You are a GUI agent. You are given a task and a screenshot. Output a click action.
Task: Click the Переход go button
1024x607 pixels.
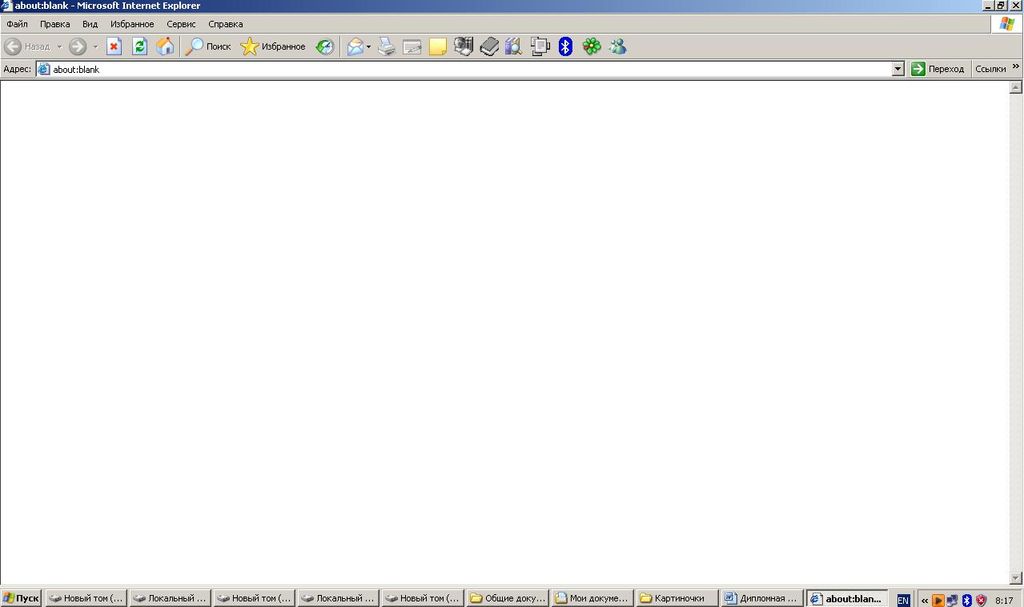click(937, 69)
